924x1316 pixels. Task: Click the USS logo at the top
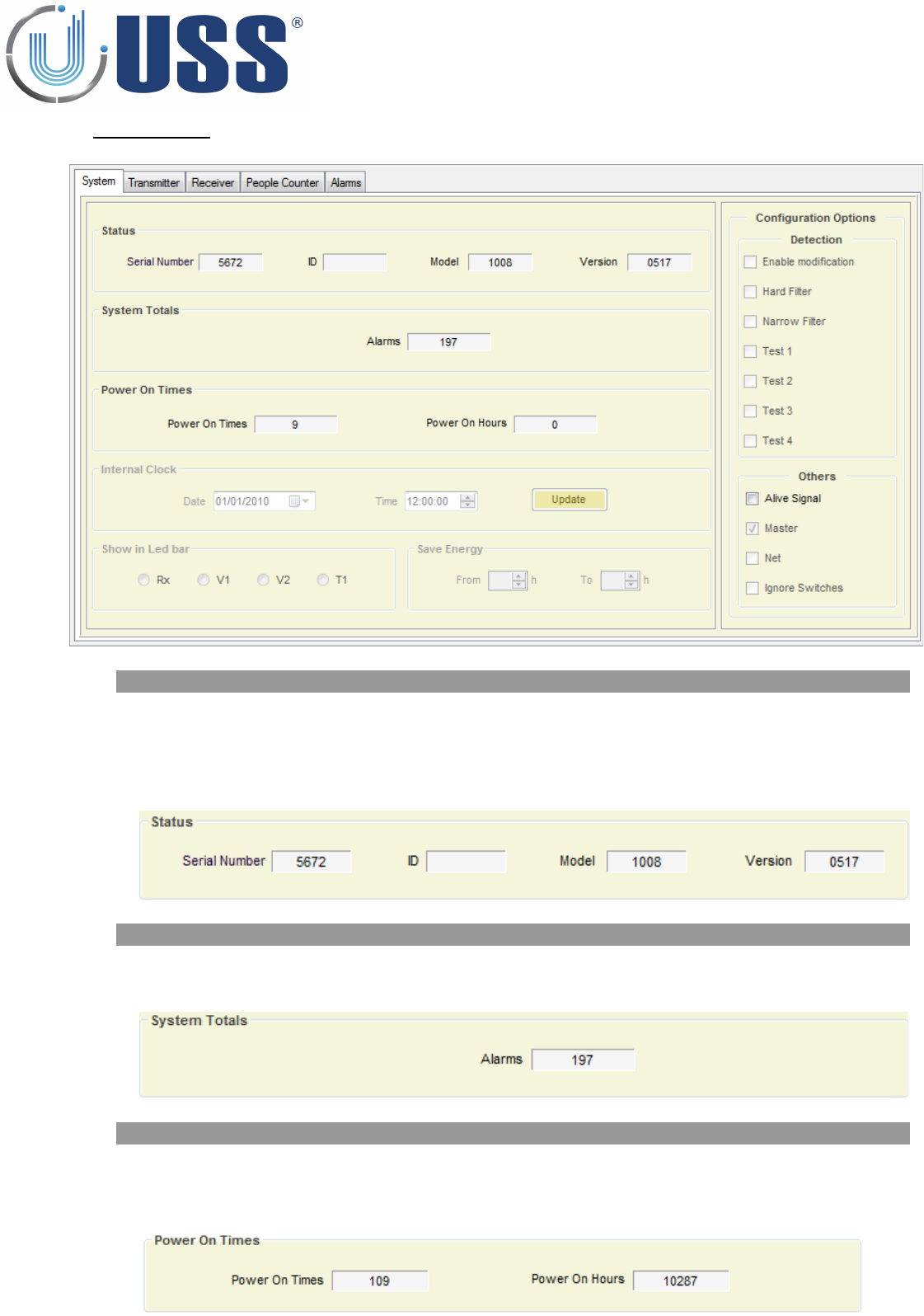(x=154, y=54)
